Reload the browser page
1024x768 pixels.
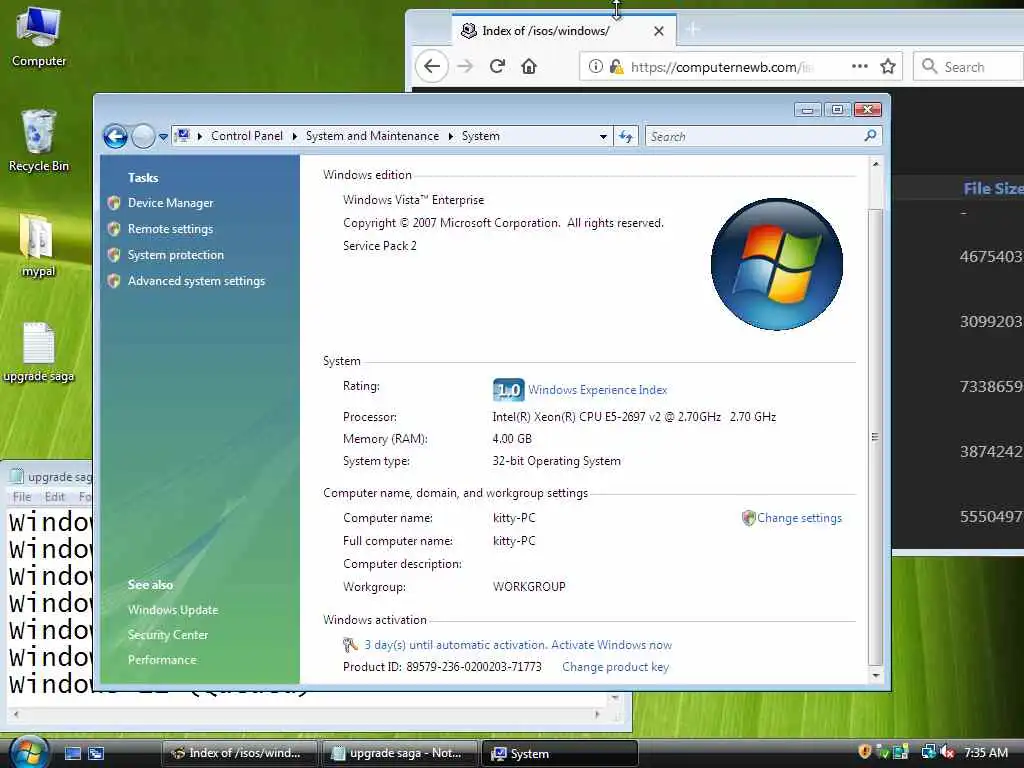point(497,66)
